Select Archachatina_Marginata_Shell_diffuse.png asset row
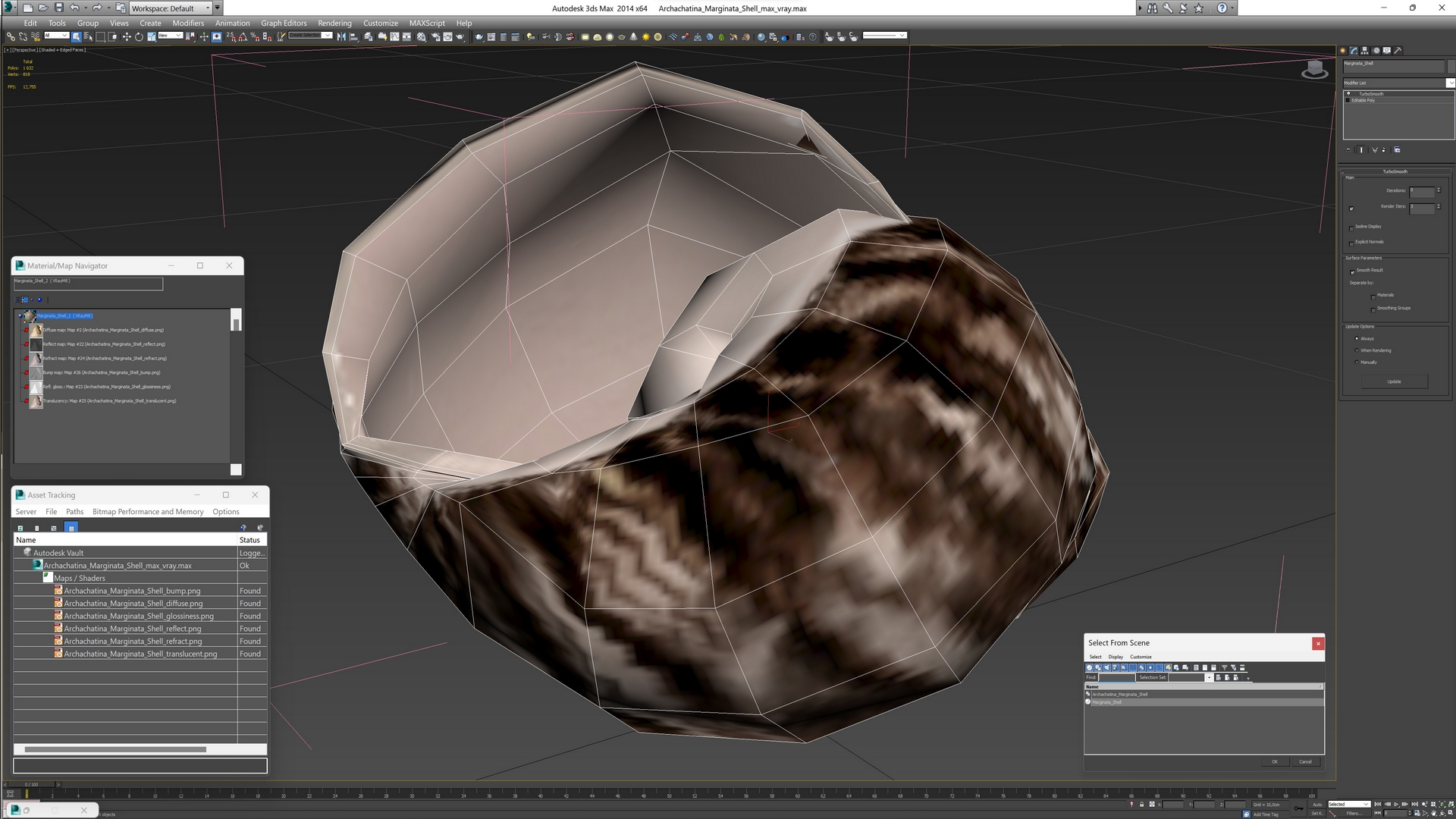This screenshot has width=1456, height=819. [x=140, y=604]
